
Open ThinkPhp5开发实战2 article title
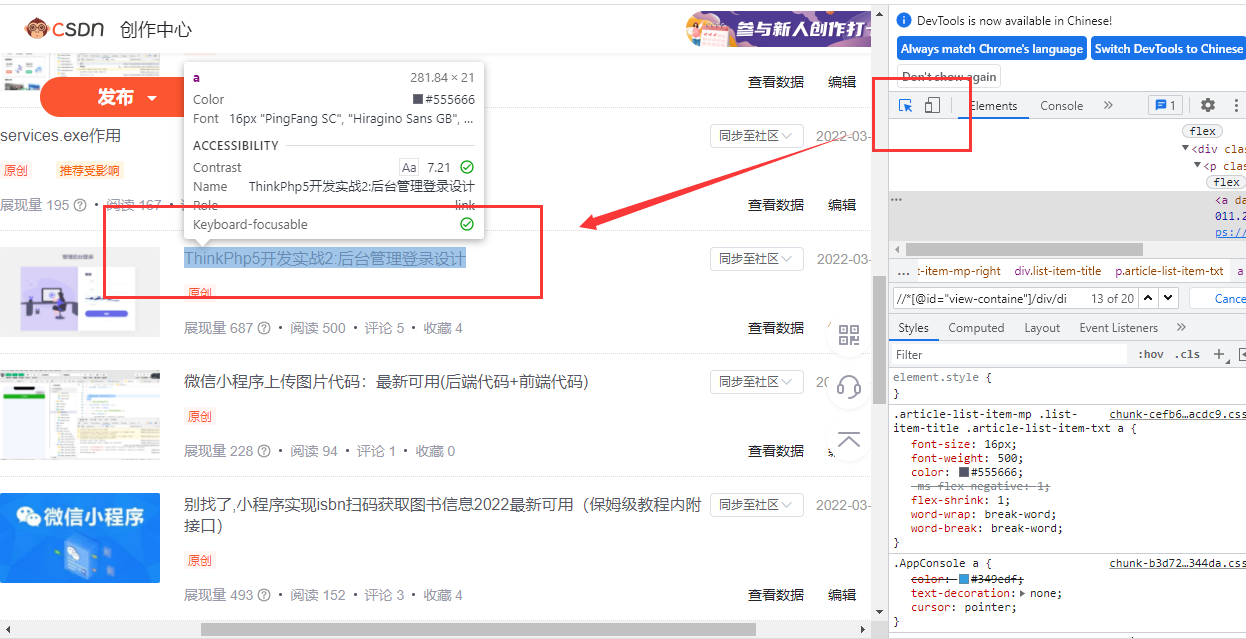pyautogui.click(x=325, y=259)
